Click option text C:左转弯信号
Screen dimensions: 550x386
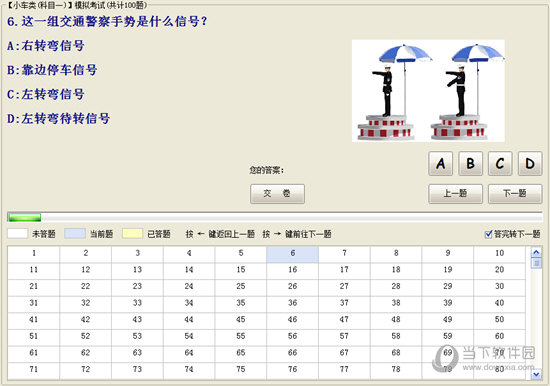[x=46, y=94]
